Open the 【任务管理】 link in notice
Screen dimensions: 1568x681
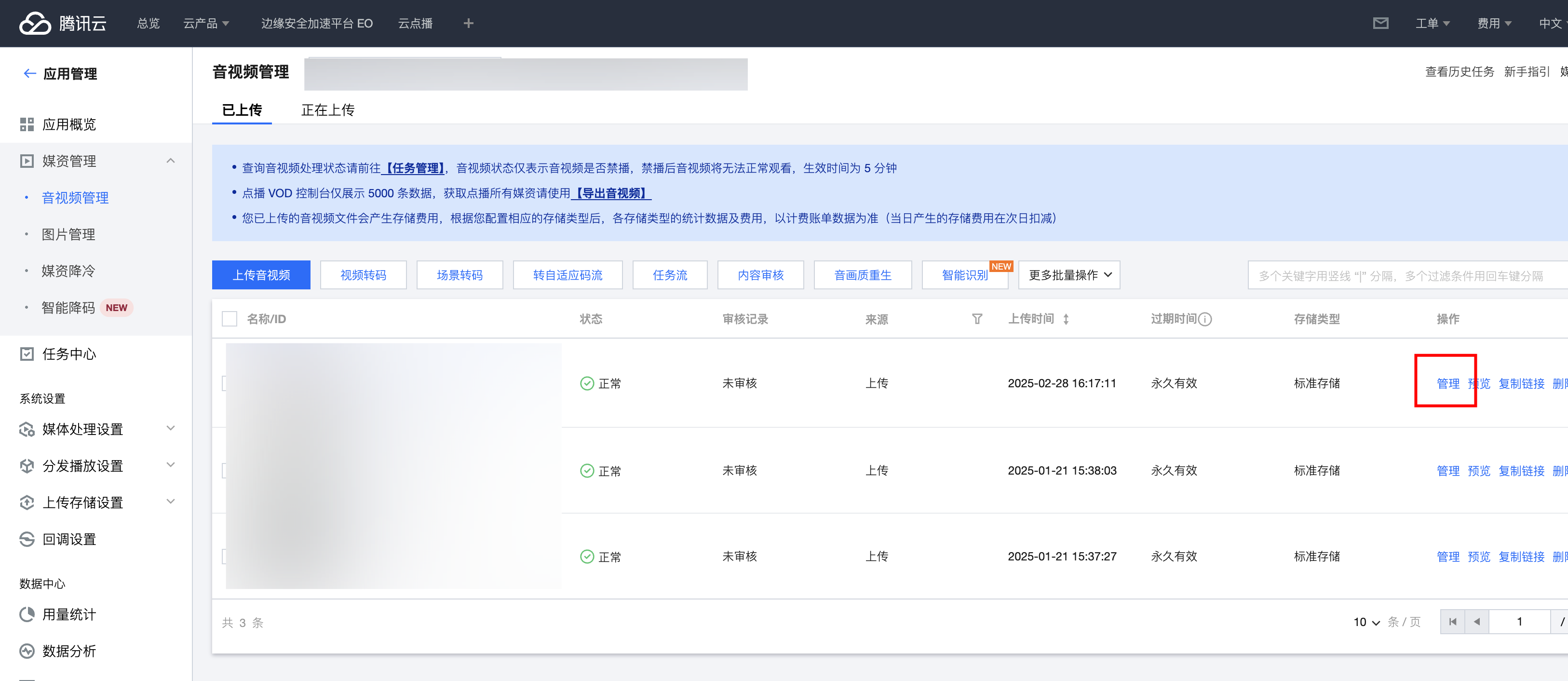point(414,168)
